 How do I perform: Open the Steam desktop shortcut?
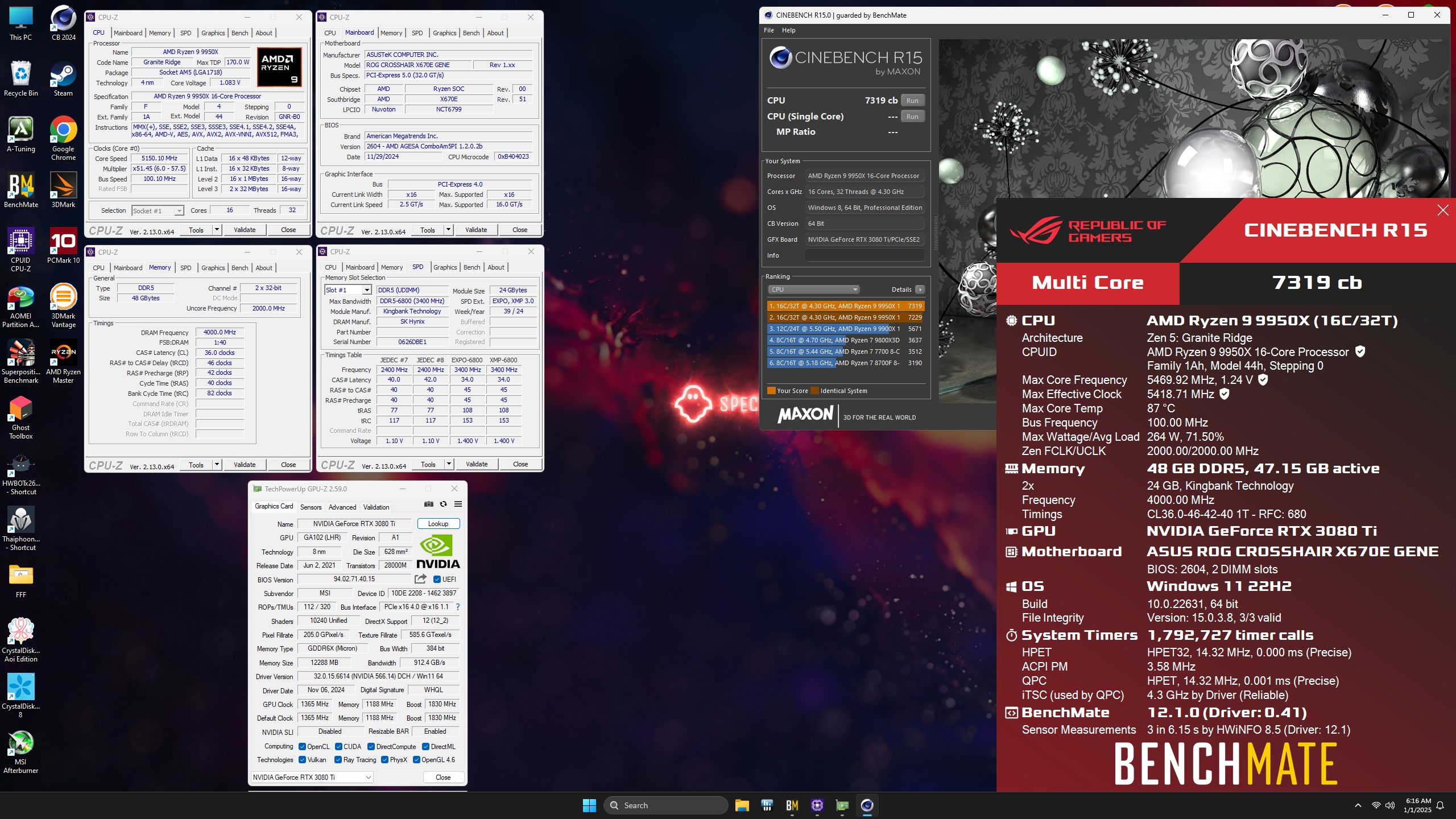coord(63,78)
